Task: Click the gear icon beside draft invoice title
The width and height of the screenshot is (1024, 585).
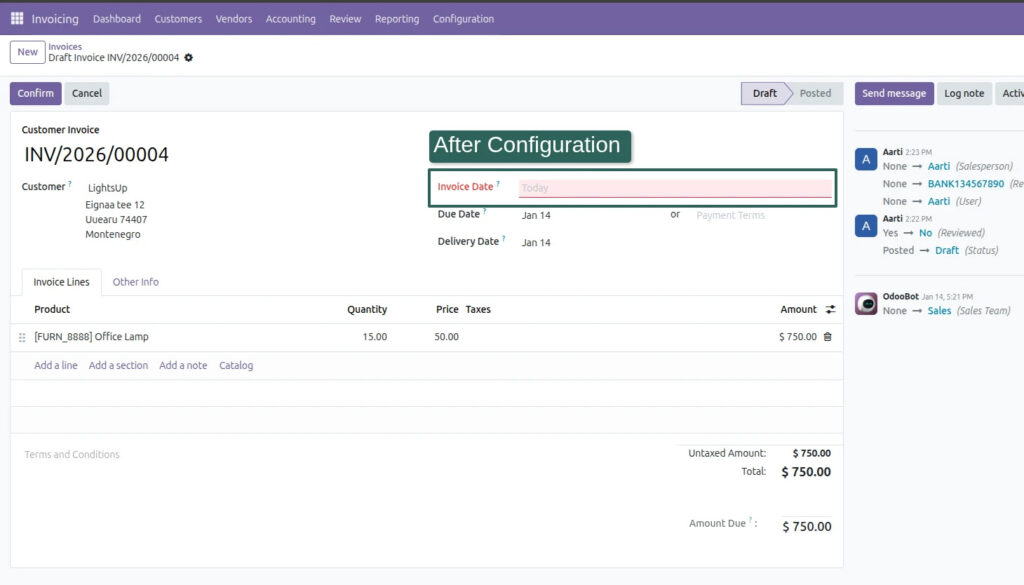Action: click(189, 58)
